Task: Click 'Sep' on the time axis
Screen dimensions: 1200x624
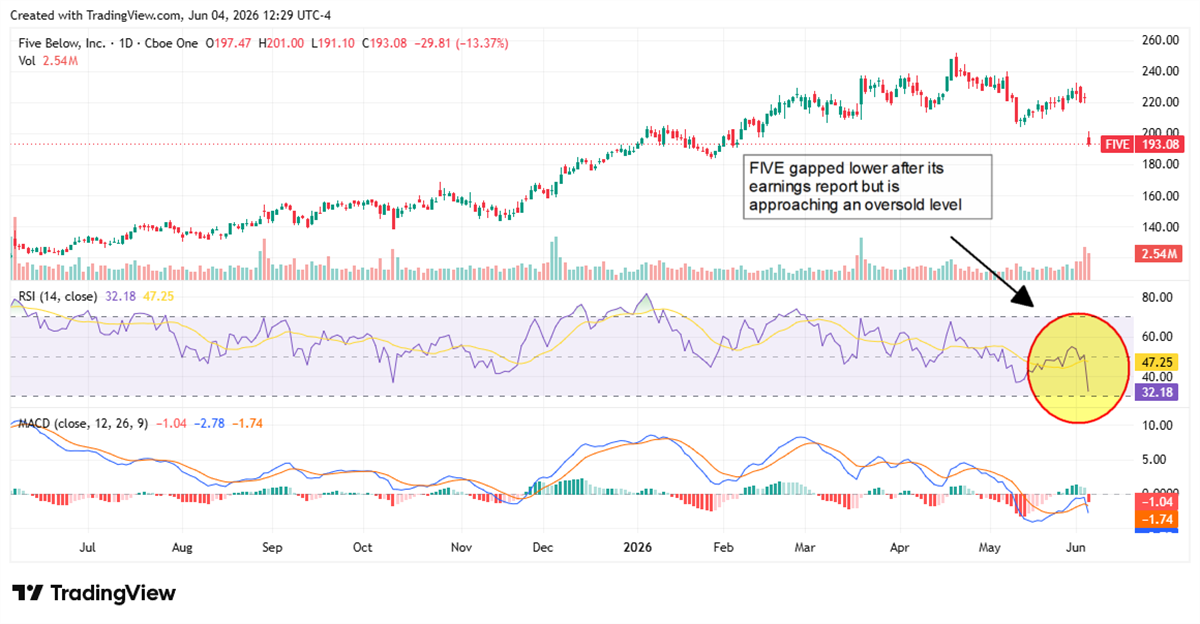Action: pos(273,548)
